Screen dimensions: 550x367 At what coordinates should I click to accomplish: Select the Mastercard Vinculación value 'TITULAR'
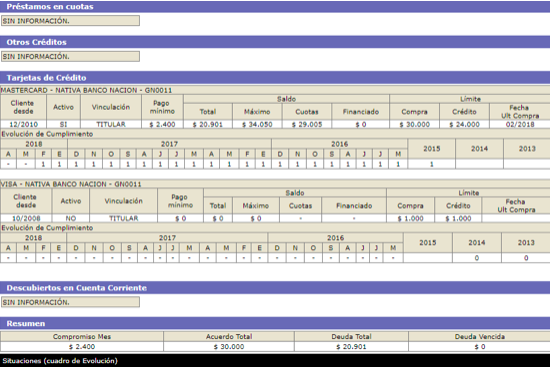[x=111, y=124]
